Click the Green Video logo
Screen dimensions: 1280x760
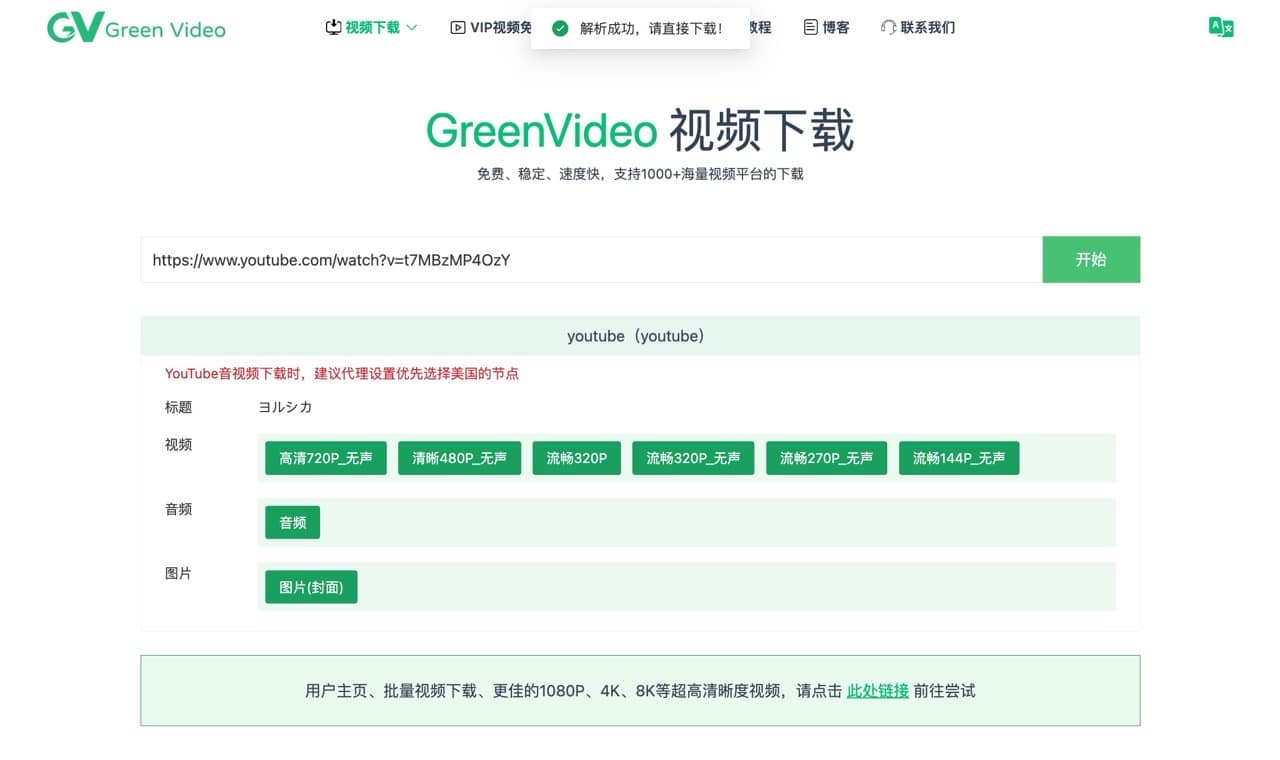[x=136, y=28]
